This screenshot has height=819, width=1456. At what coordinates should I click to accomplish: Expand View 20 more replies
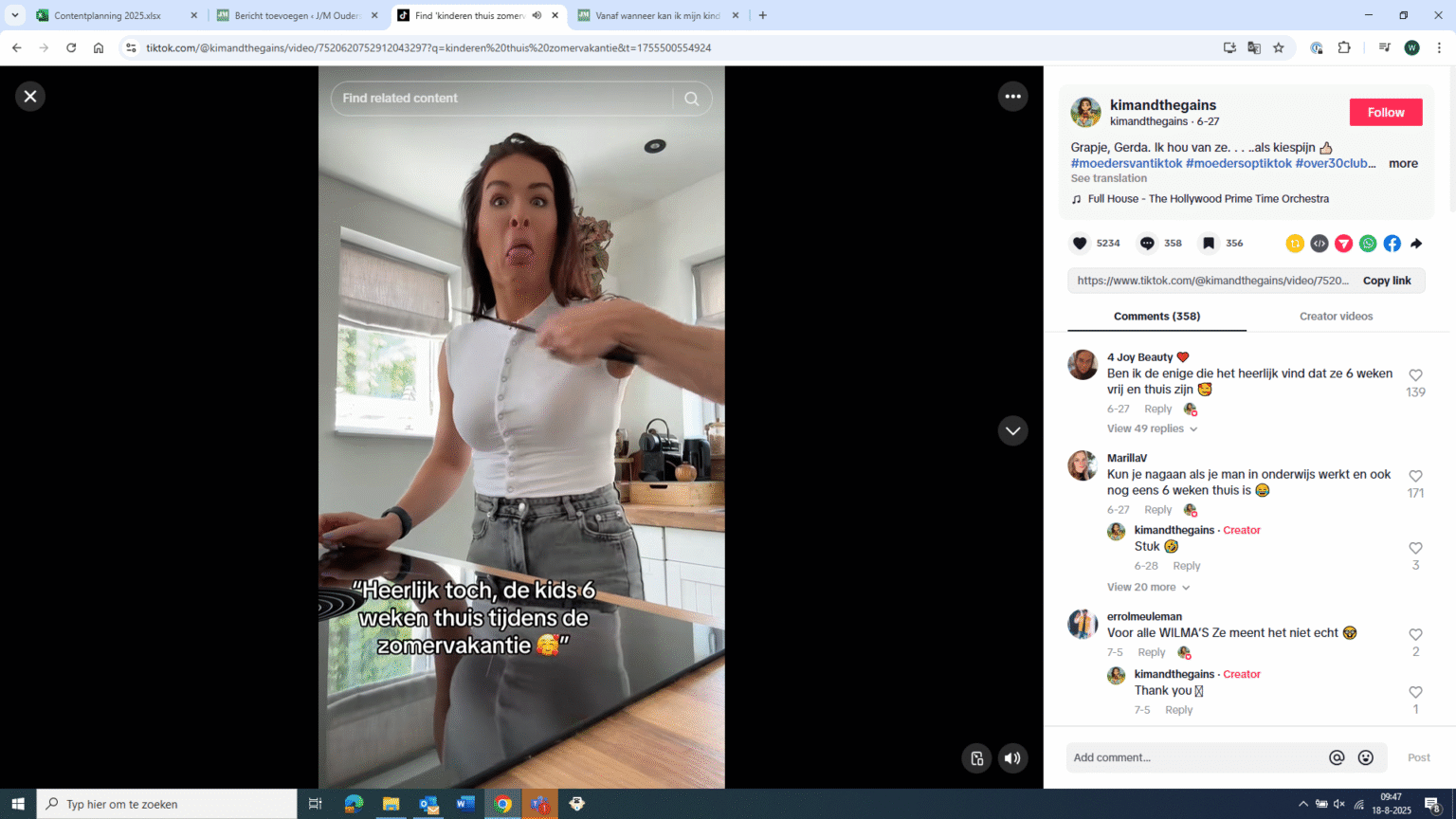tap(1148, 588)
